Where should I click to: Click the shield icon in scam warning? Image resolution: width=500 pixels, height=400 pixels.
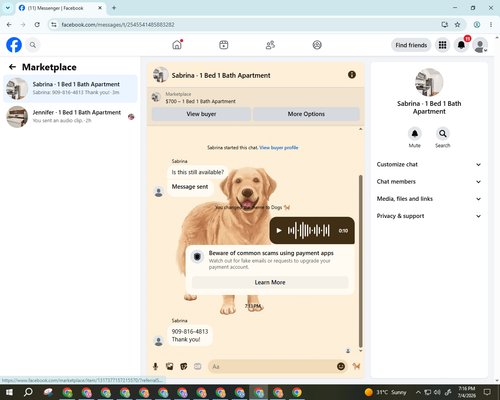click(197, 257)
